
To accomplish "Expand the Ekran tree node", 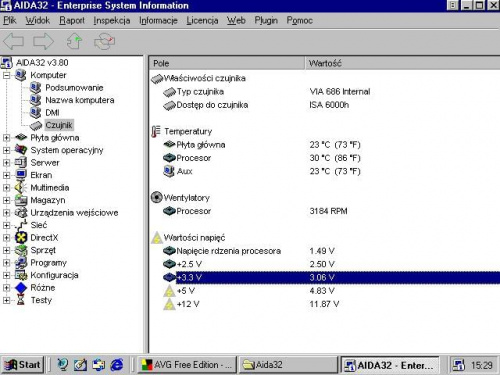I will (x=6, y=175).
